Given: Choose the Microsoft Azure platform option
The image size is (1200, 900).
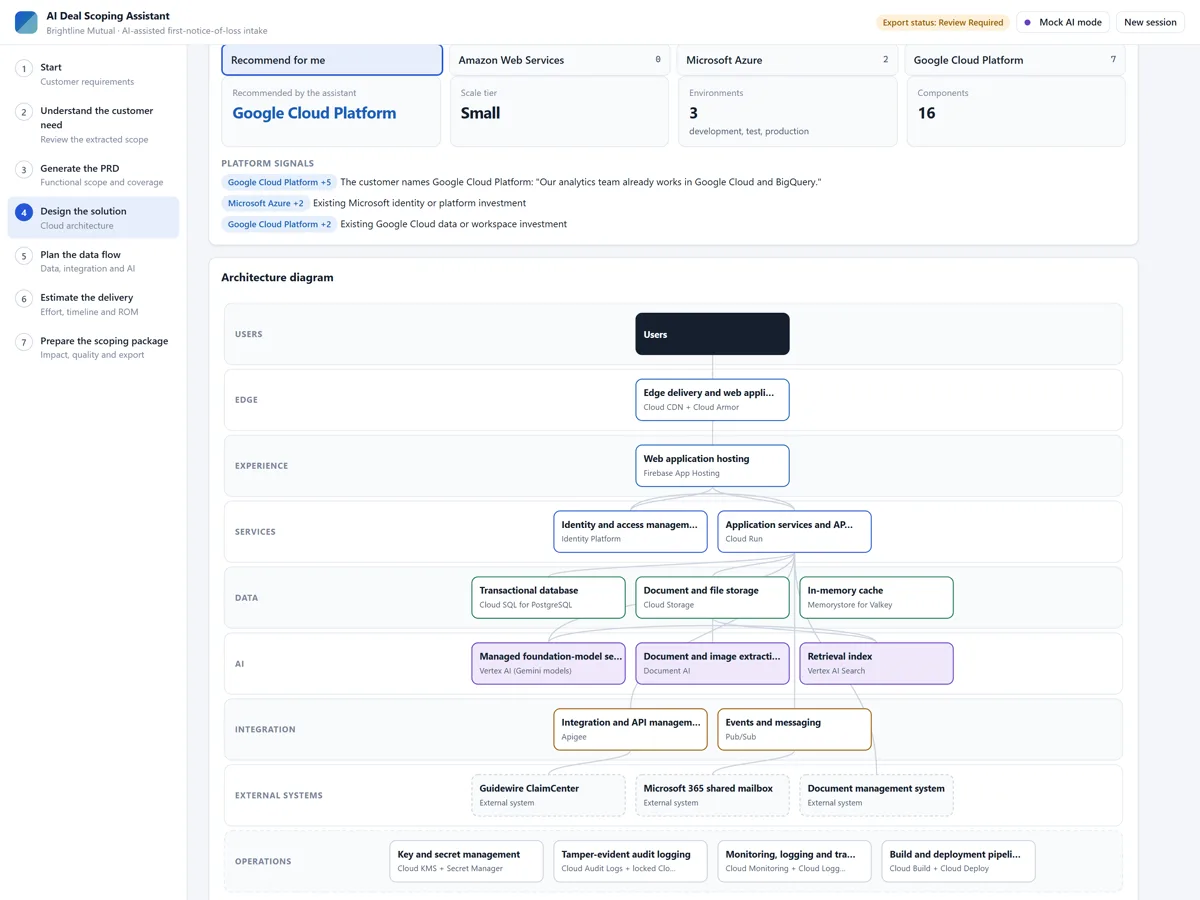Looking at the screenshot, I should click(x=787, y=60).
